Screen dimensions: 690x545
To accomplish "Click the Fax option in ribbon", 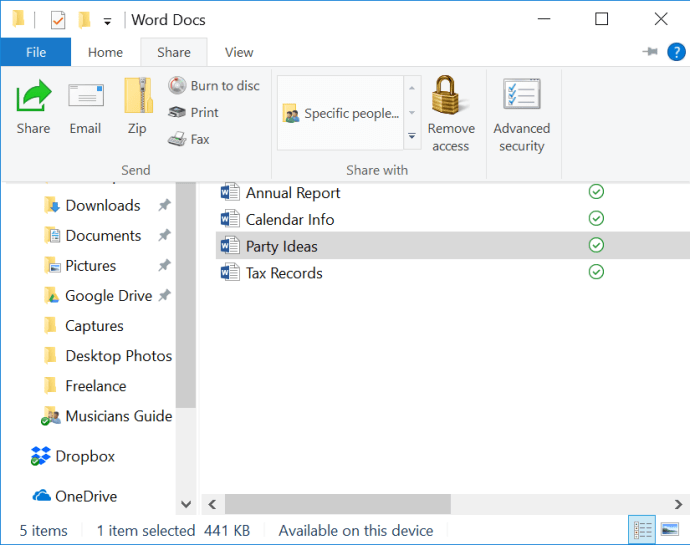I will 188,139.
